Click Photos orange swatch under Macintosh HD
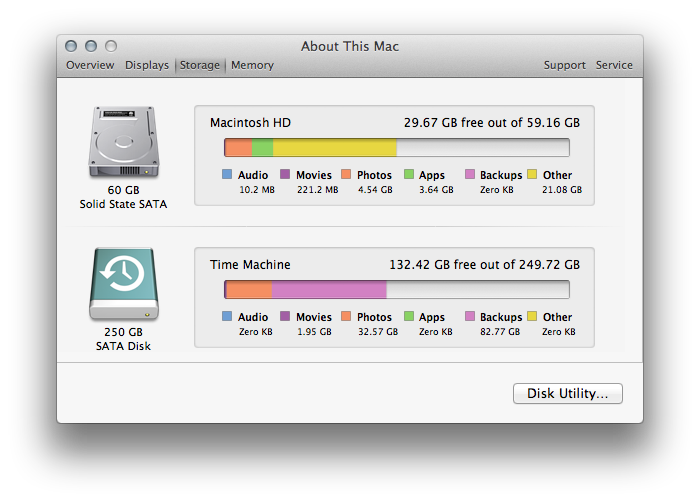 pyautogui.click(x=346, y=174)
